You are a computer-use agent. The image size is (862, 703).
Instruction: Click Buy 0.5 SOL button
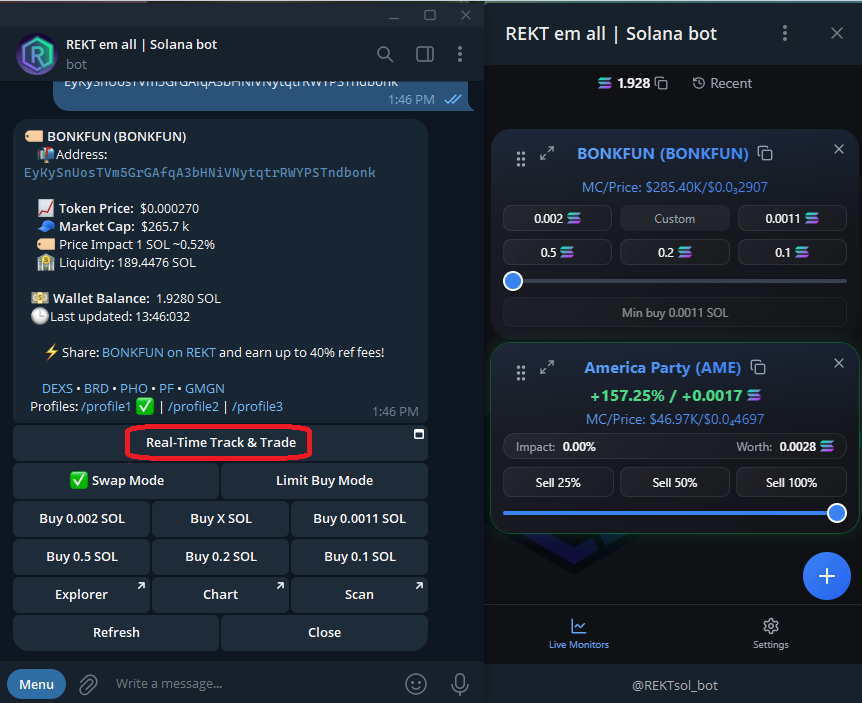pos(82,556)
